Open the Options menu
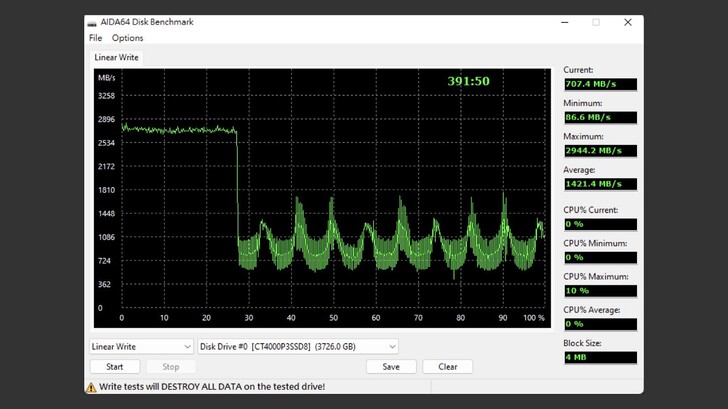The height and width of the screenshot is (409, 728). (127, 38)
